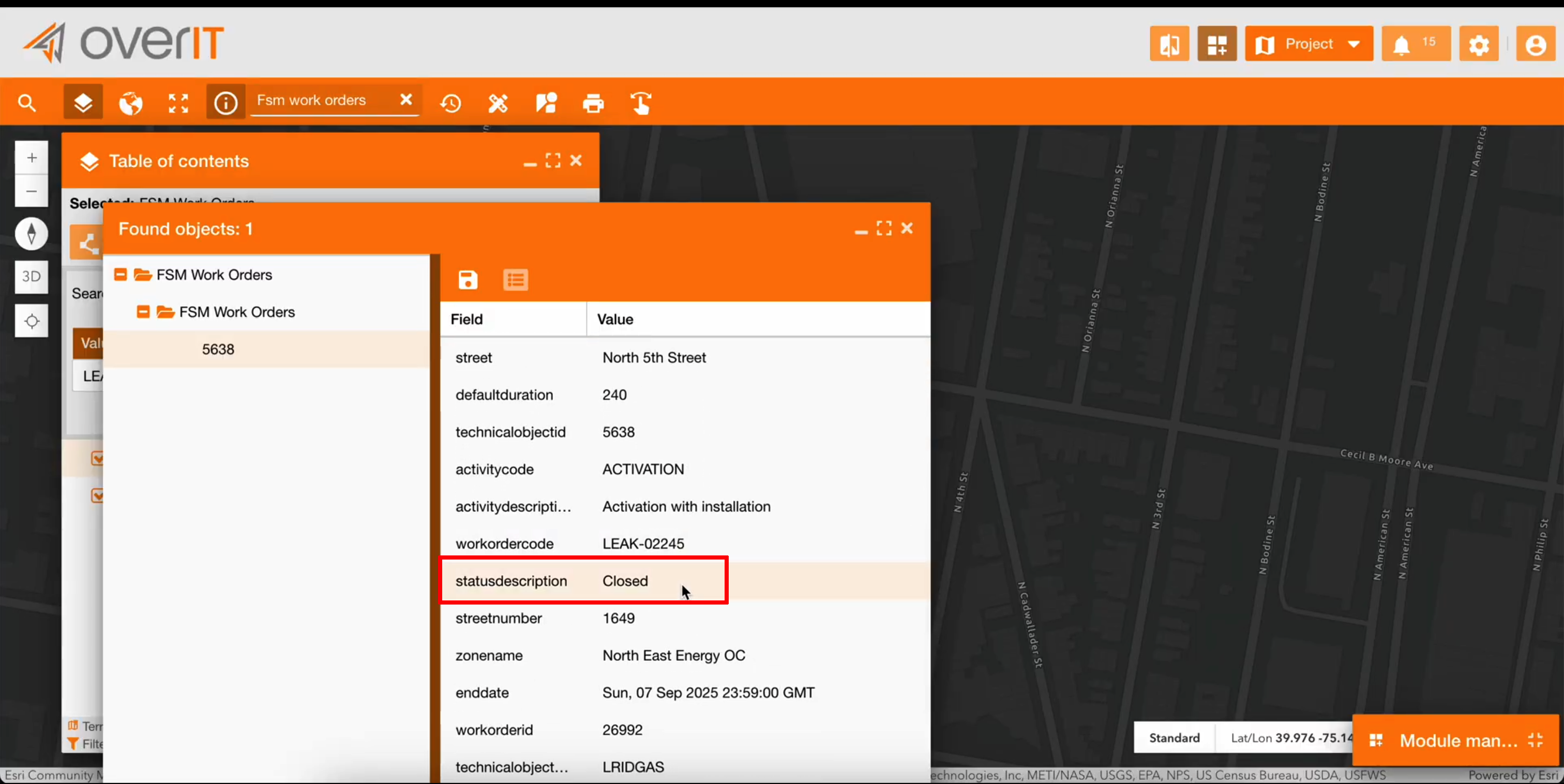Collapse the Module manager with shrink icon

pos(1536,740)
